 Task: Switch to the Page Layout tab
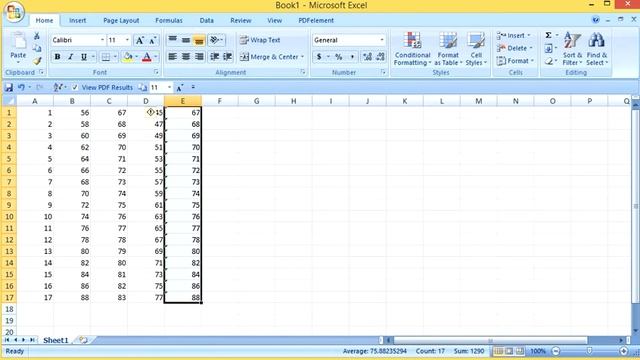121,20
